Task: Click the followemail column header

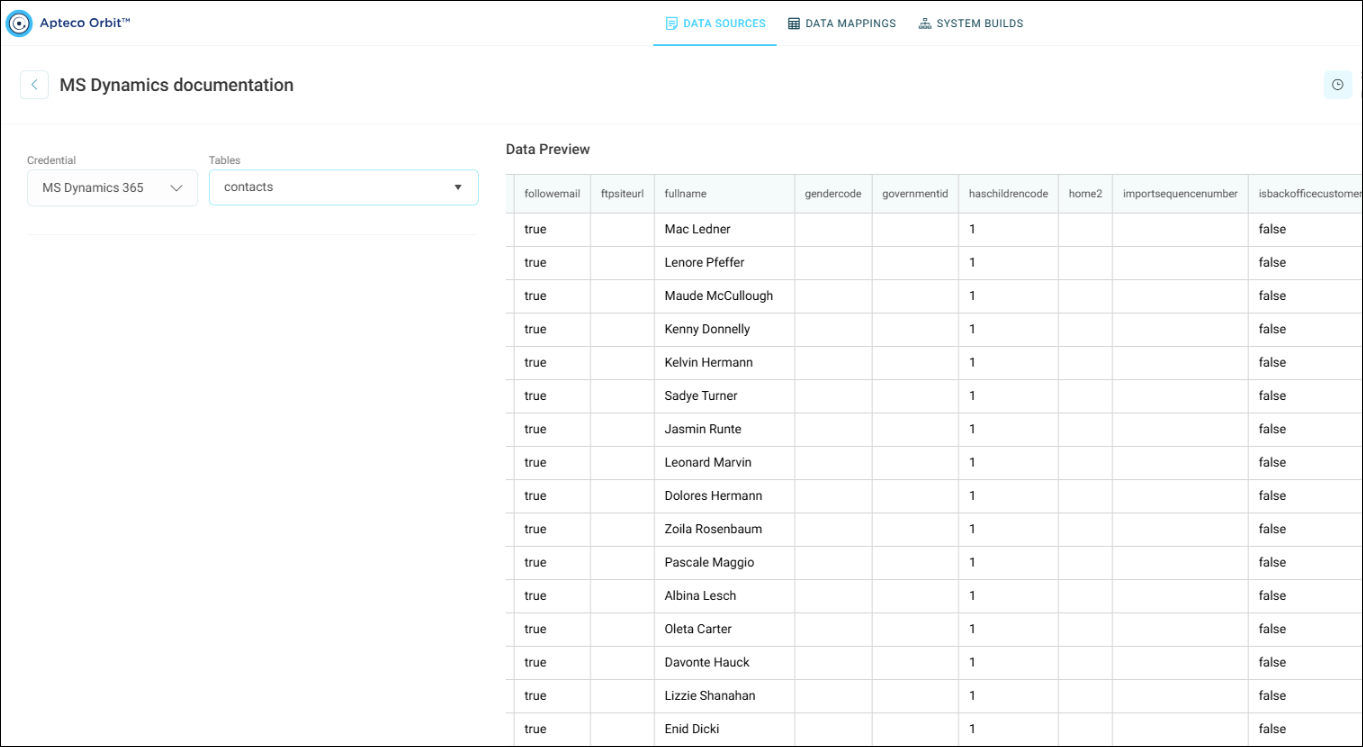Action: [x=552, y=194]
